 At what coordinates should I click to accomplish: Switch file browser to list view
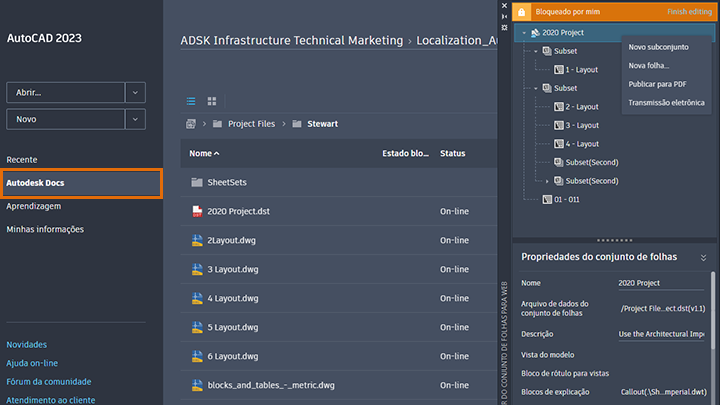point(191,101)
